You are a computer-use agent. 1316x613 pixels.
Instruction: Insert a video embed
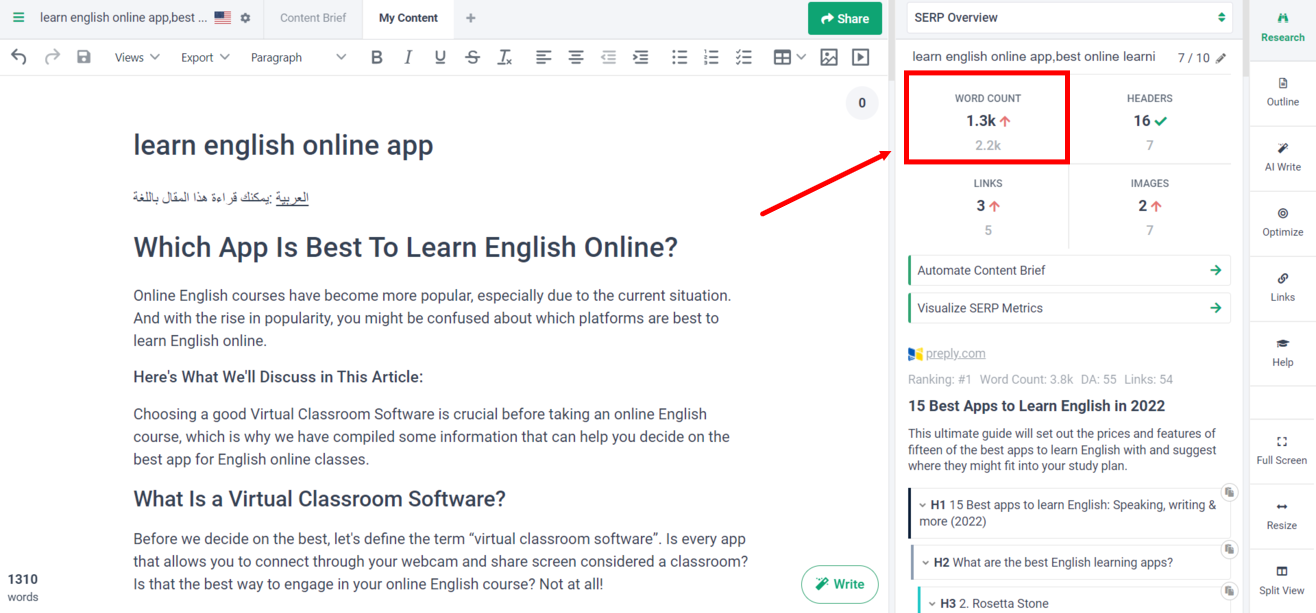860,57
